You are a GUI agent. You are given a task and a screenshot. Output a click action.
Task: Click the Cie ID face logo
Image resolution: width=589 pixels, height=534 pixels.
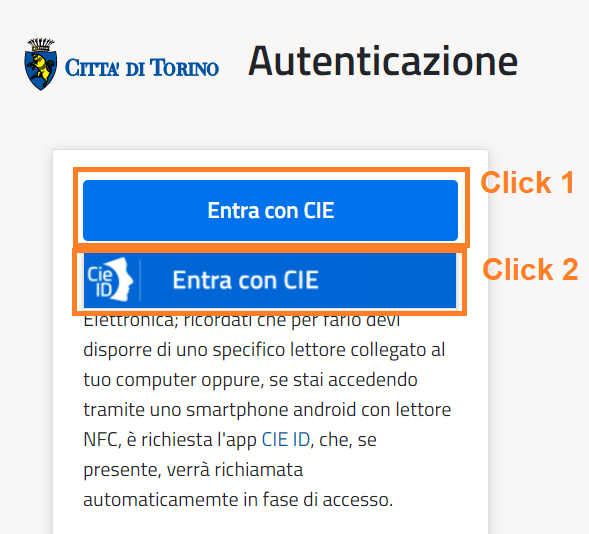(x=110, y=280)
